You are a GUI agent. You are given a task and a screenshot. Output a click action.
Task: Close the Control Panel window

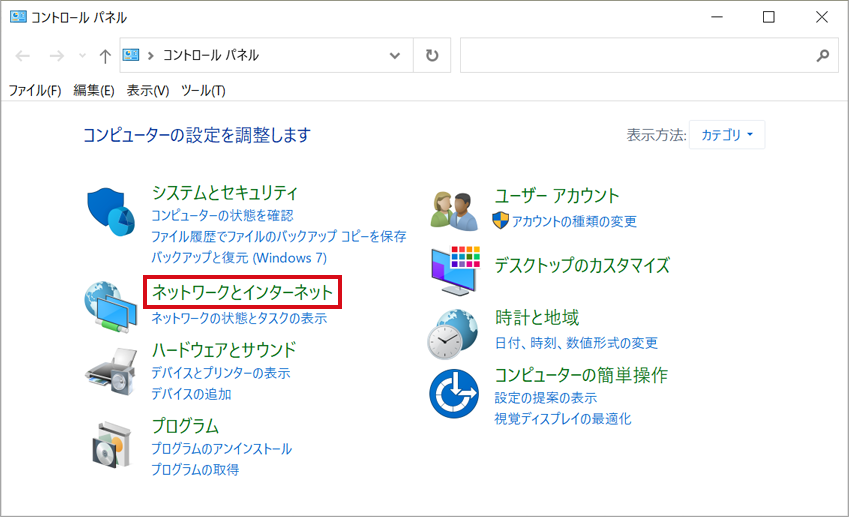point(821,17)
